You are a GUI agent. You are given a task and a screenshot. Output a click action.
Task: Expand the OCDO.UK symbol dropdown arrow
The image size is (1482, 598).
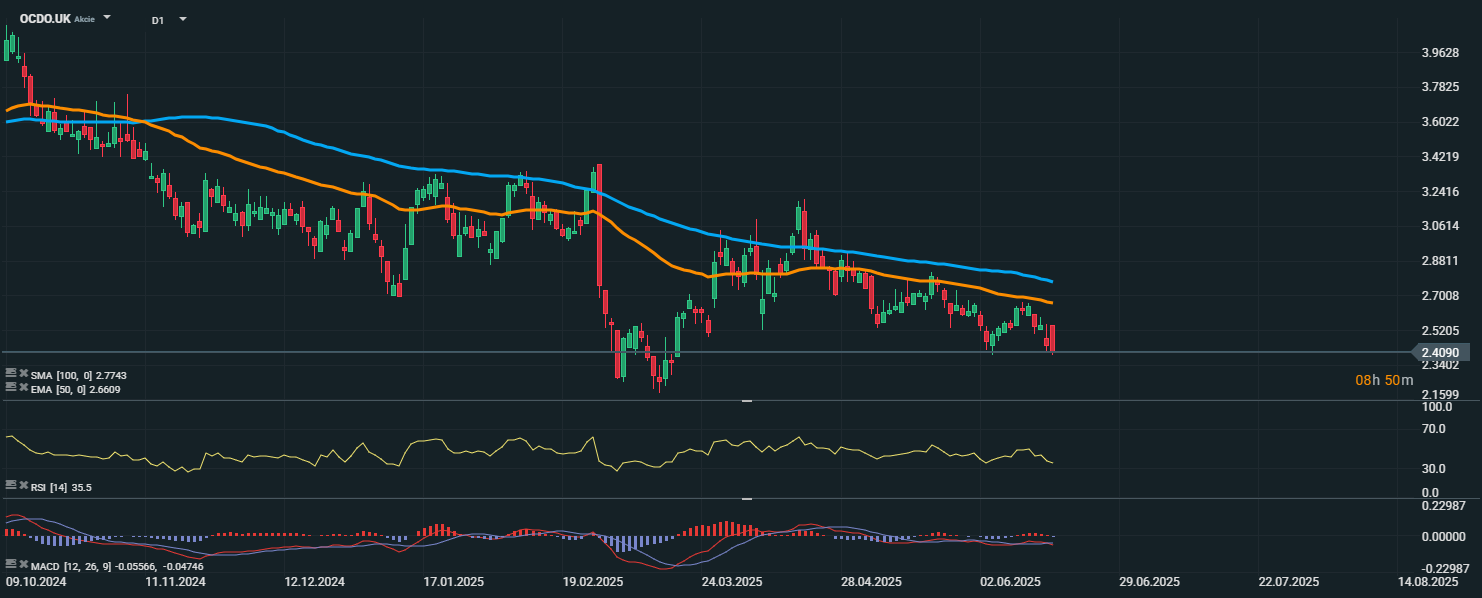tap(107, 19)
